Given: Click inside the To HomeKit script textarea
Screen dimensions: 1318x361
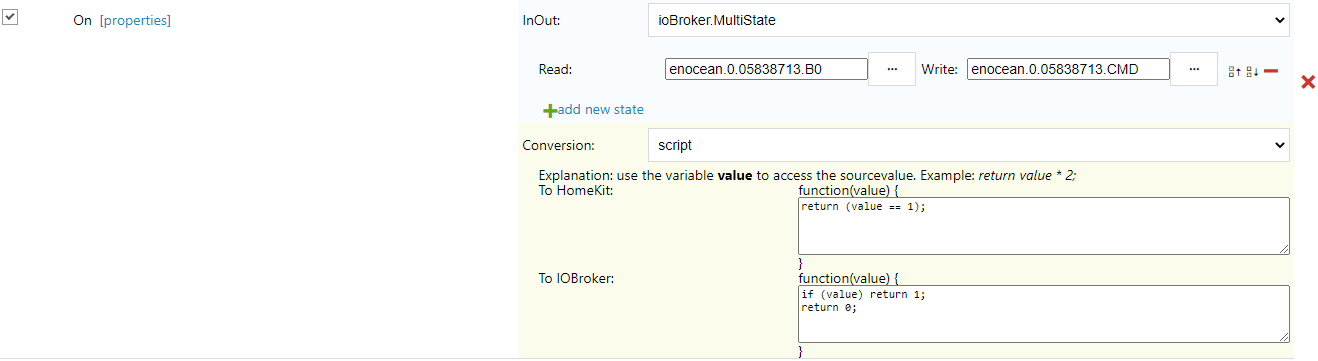Looking at the screenshot, I should (1043, 226).
